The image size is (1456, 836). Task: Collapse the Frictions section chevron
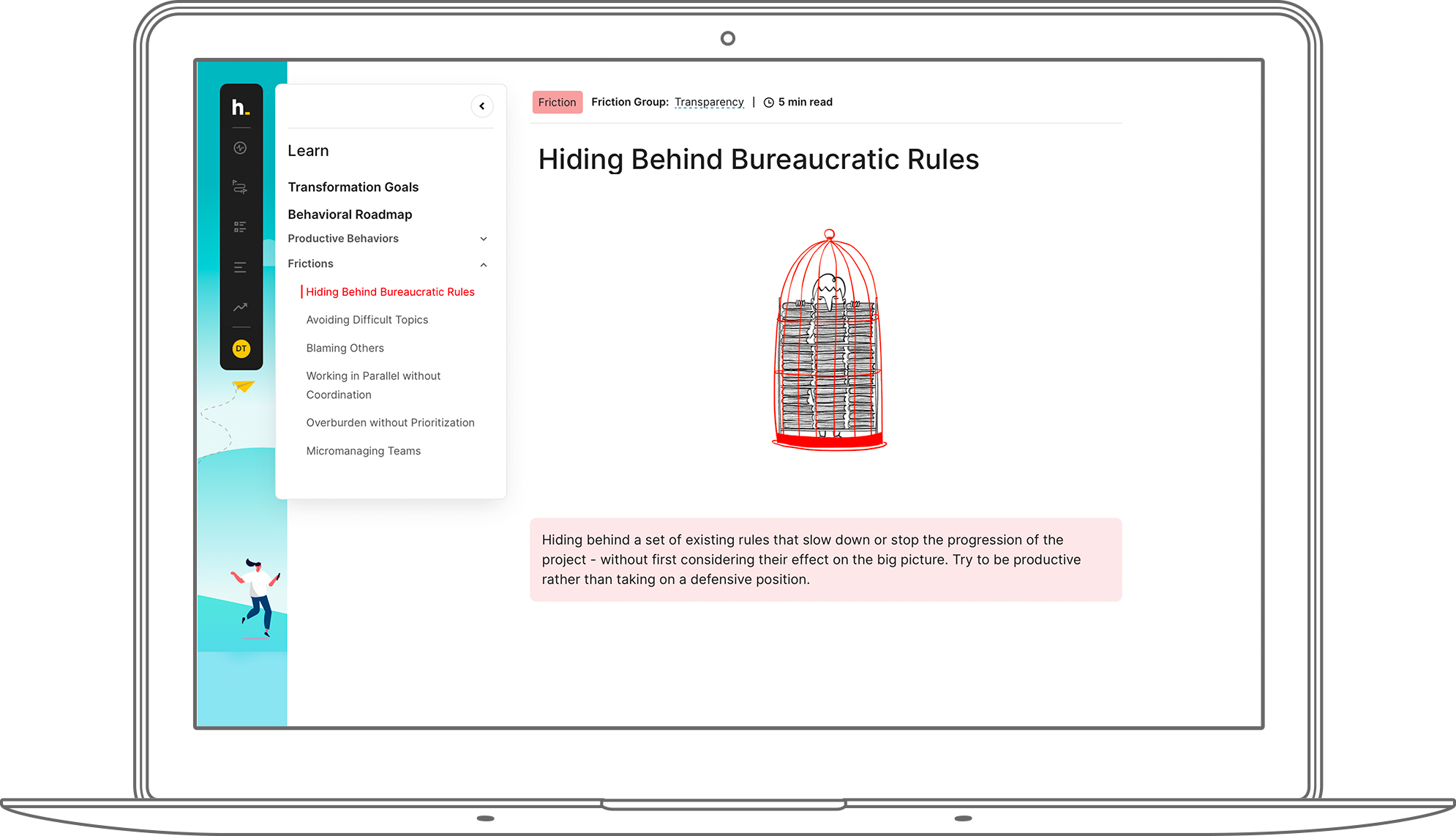[483, 264]
